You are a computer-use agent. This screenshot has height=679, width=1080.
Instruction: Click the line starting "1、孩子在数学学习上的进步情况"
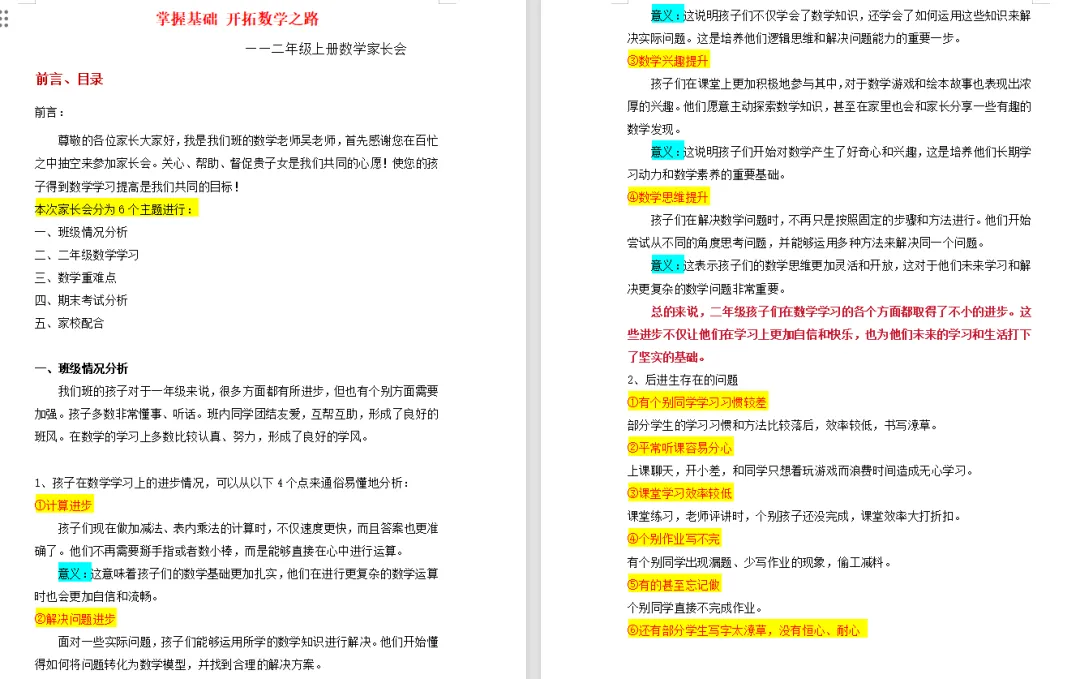[x=222, y=483]
